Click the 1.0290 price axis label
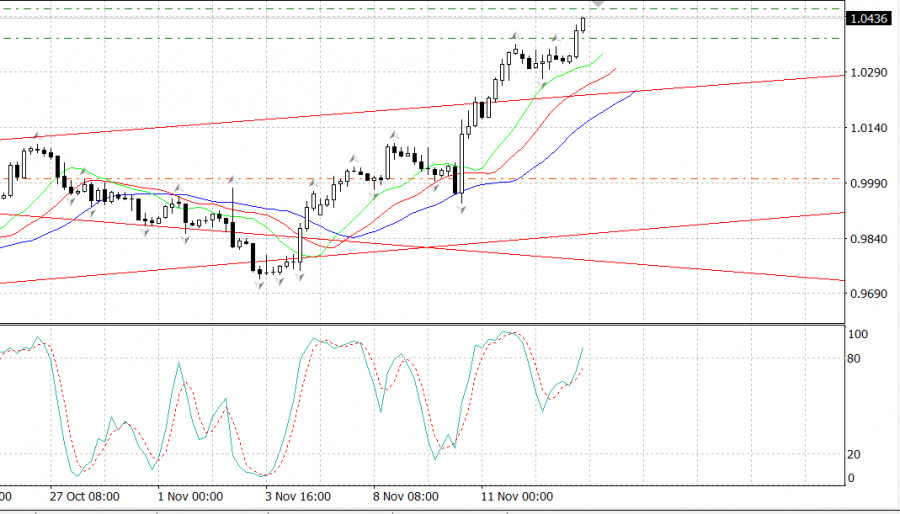 [x=868, y=73]
